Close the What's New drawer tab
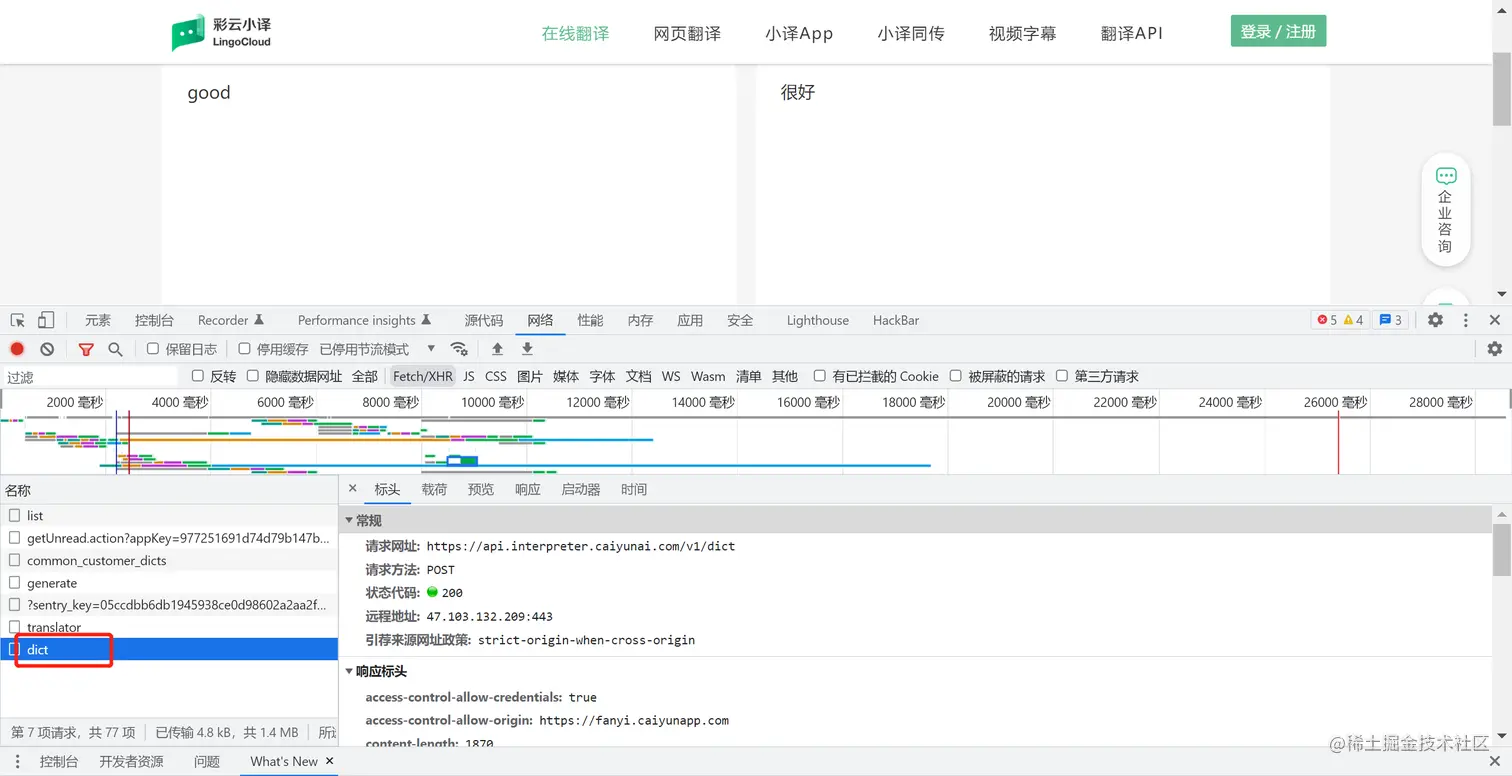Image resolution: width=1512 pixels, height=776 pixels. point(329,761)
